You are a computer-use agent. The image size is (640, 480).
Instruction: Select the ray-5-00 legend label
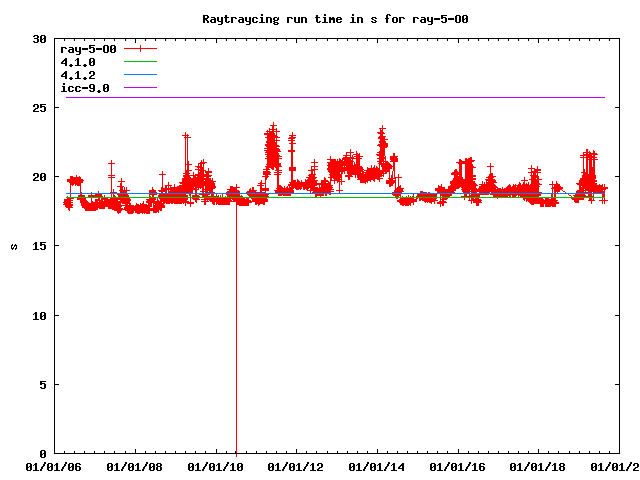point(91,49)
